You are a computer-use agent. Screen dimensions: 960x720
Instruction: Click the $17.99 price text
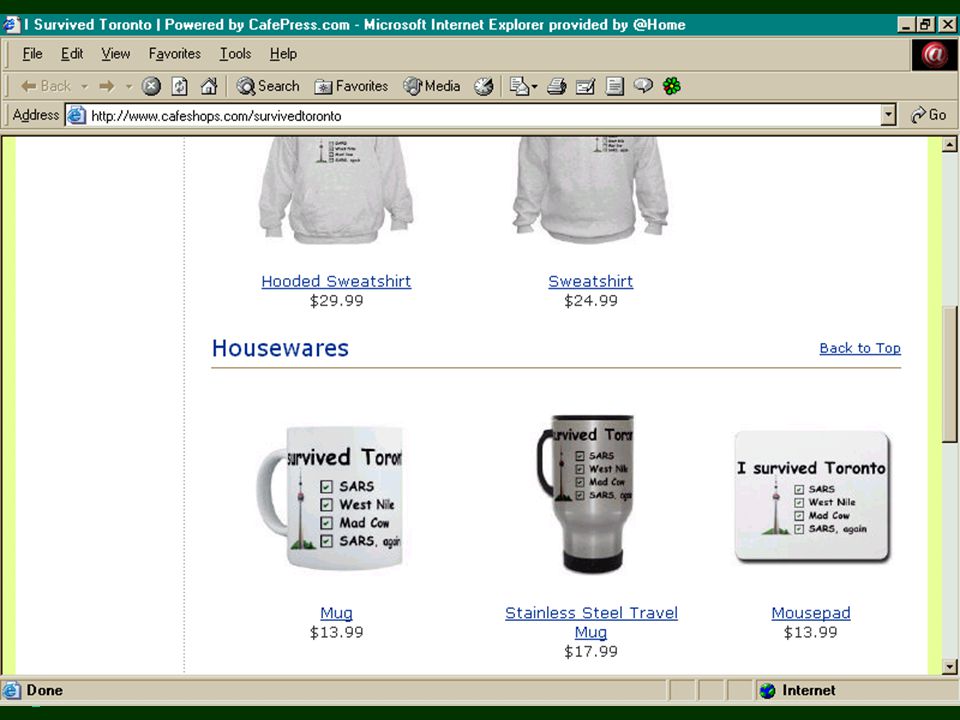coord(591,651)
